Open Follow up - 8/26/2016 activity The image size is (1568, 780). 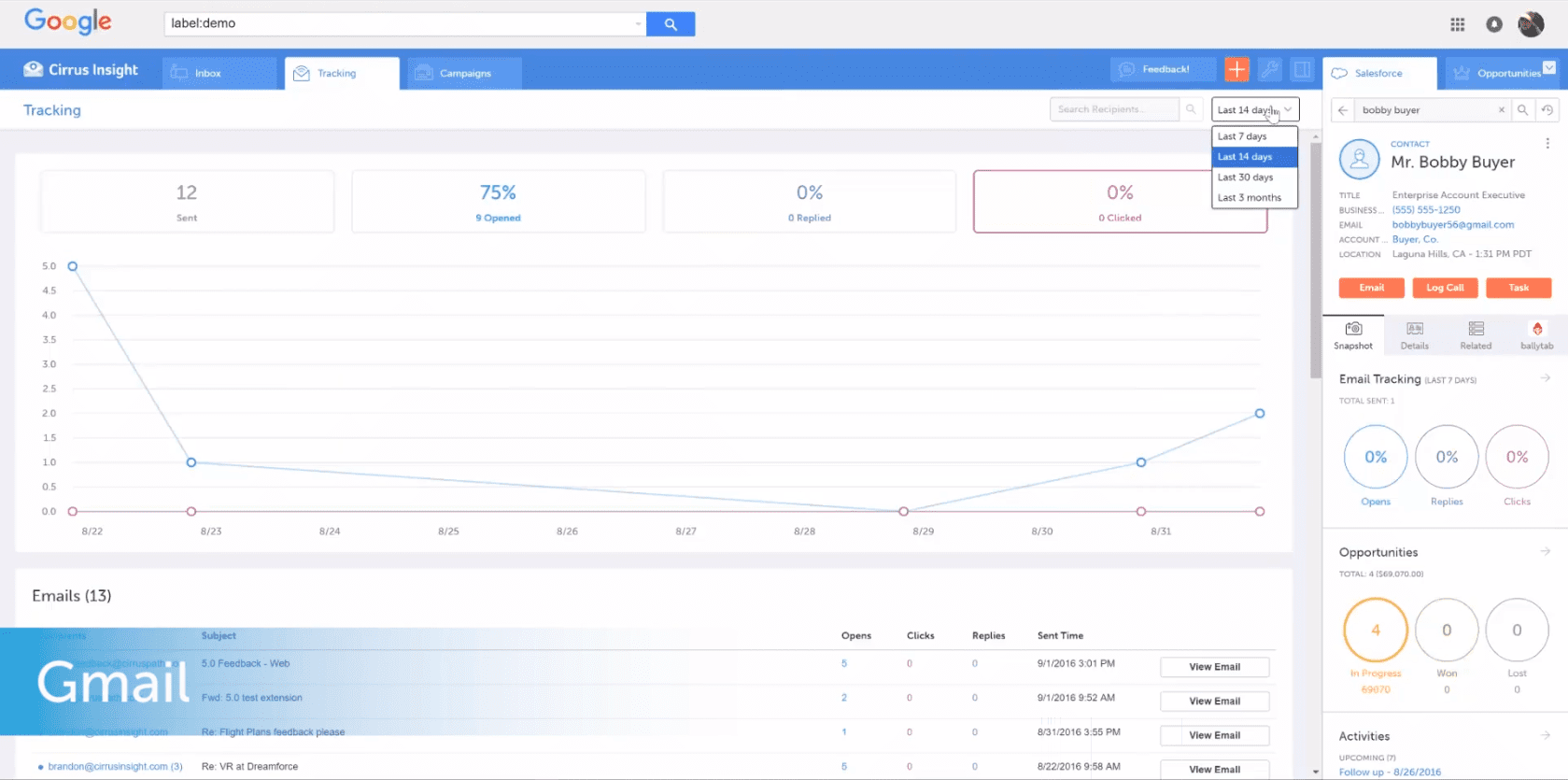pos(1390,773)
